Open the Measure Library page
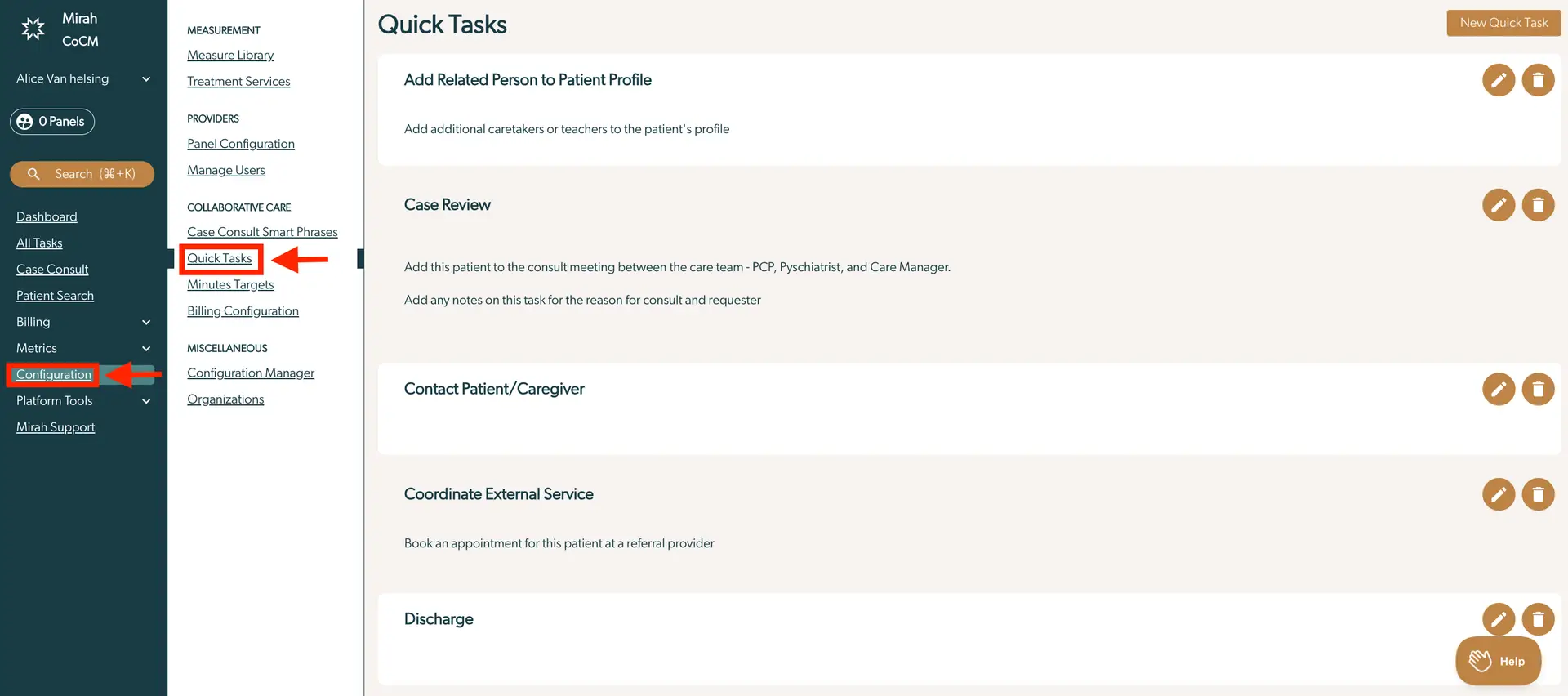This screenshot has height=696, width=1568. [230, 55]
